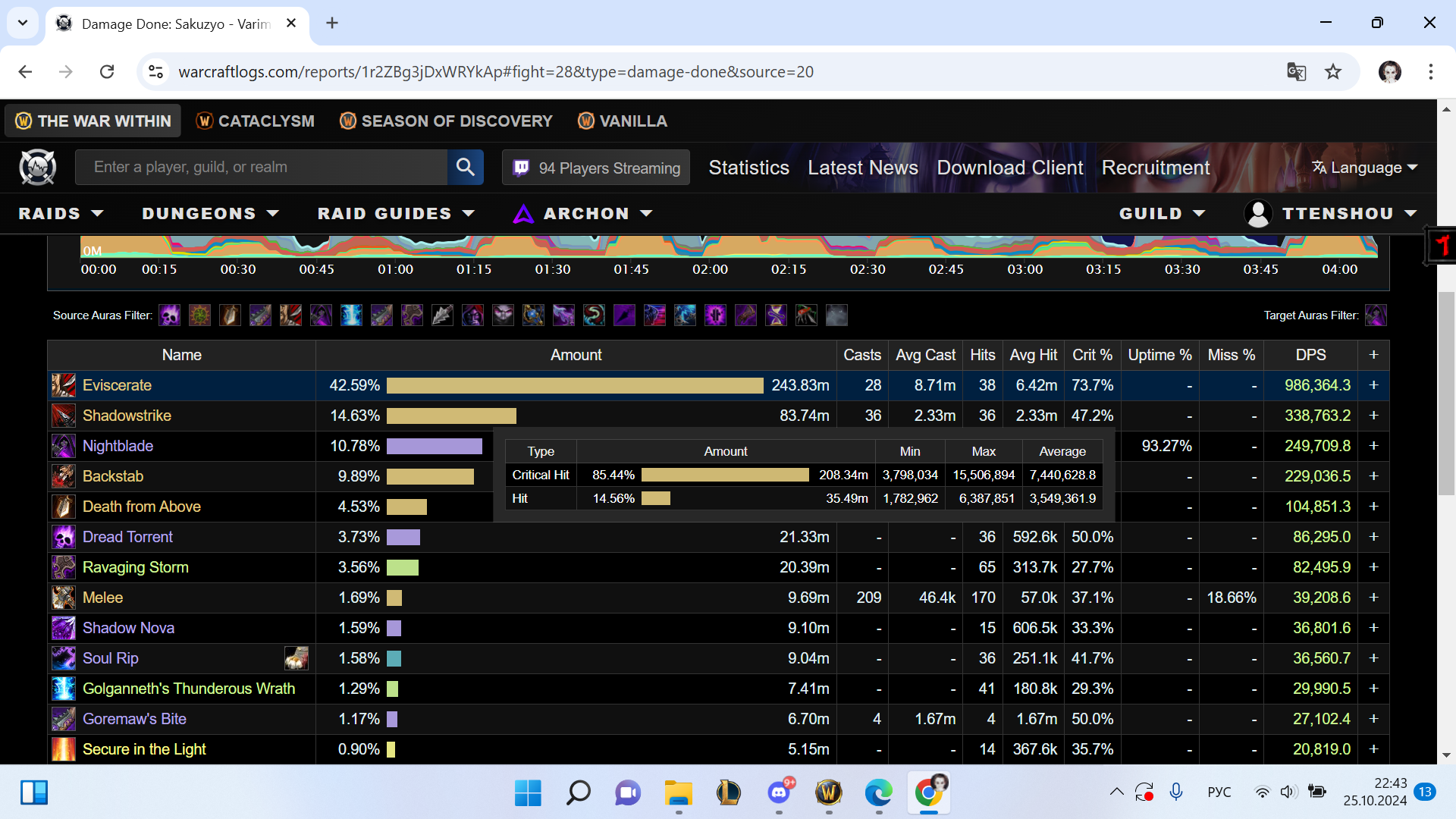
Task: Sort table by DPS column header
Action: tap(1310, 355)
